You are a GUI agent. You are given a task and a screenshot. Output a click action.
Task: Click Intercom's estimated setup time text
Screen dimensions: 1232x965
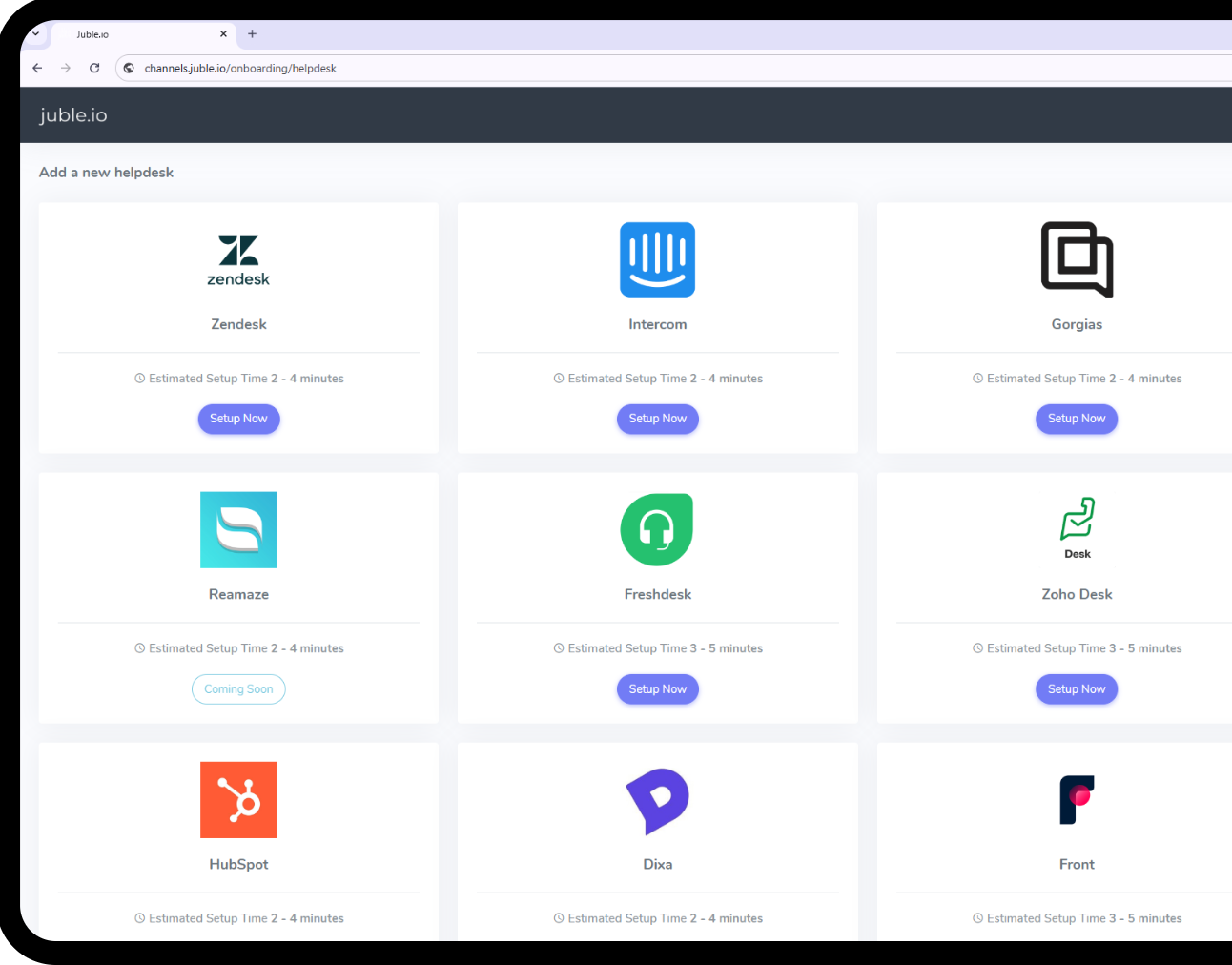(x=666, y=379)
